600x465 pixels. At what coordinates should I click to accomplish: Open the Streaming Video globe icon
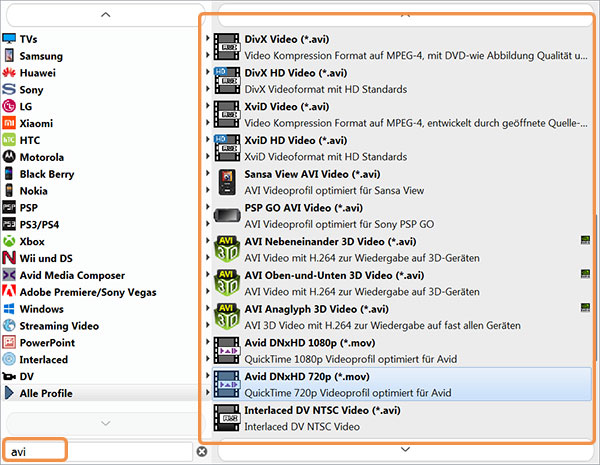9,325
